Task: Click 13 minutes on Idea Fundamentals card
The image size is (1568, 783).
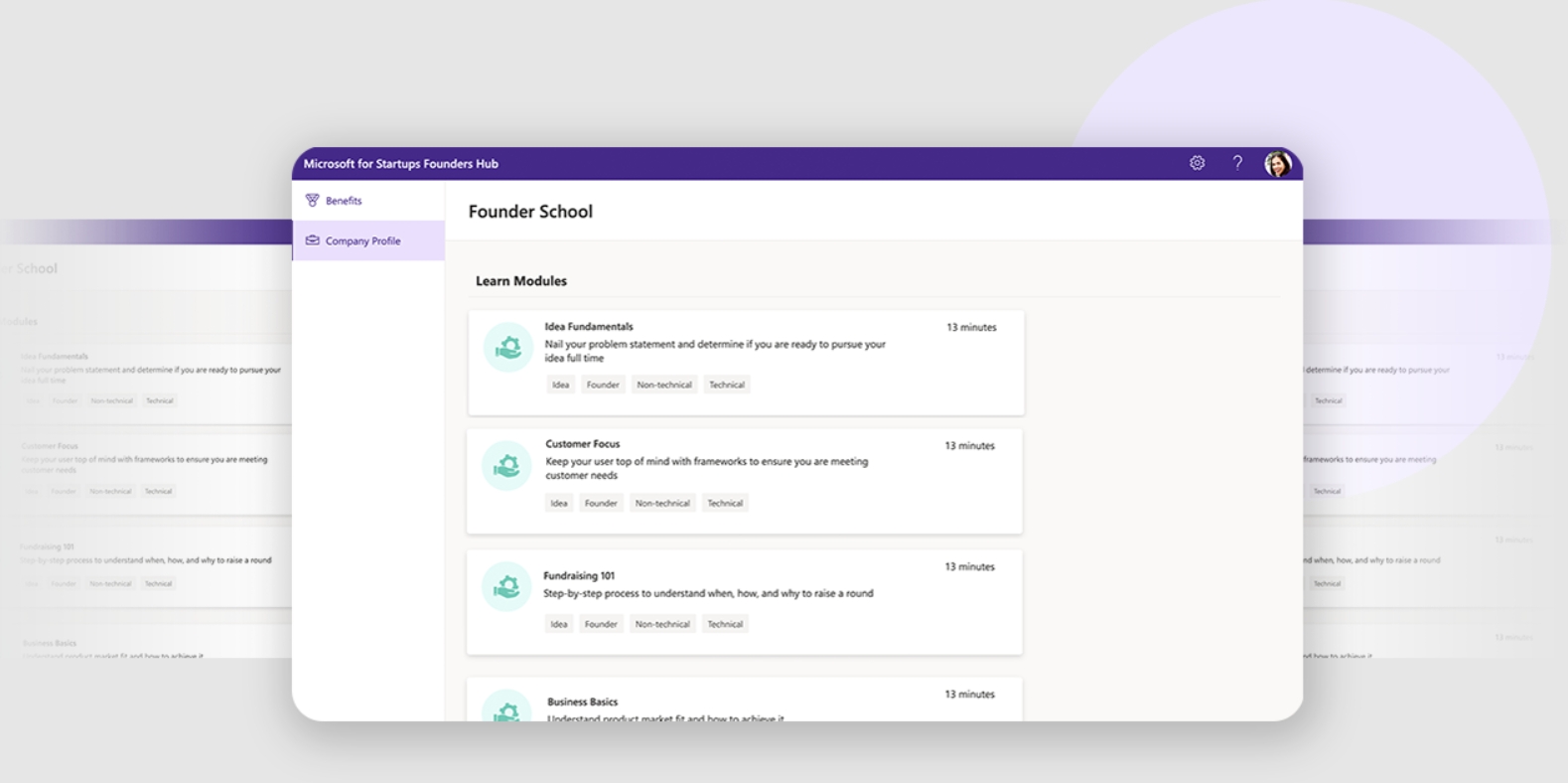Action: point(971,327)
